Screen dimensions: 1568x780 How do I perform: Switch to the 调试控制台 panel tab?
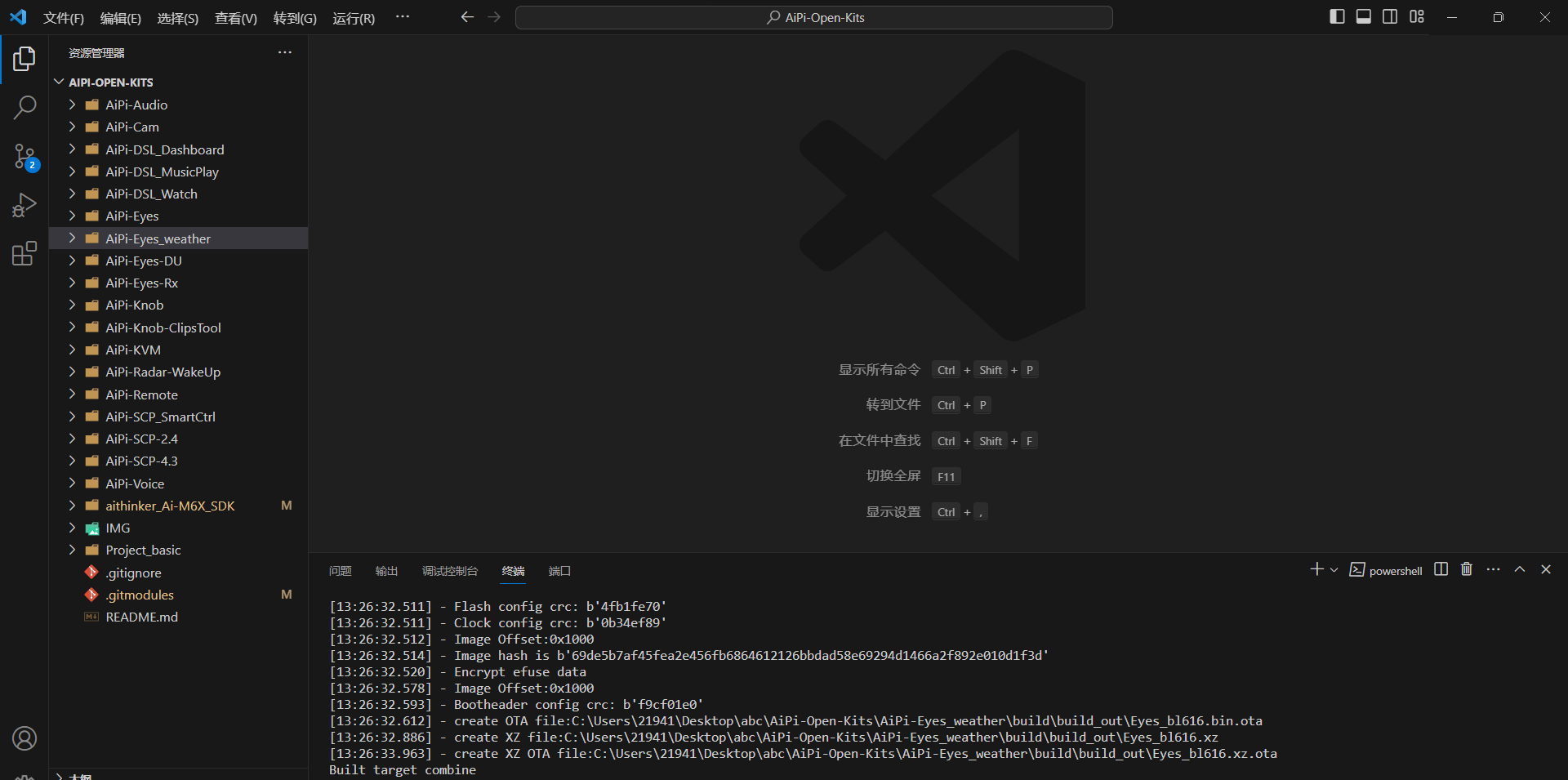pos(450,571)
